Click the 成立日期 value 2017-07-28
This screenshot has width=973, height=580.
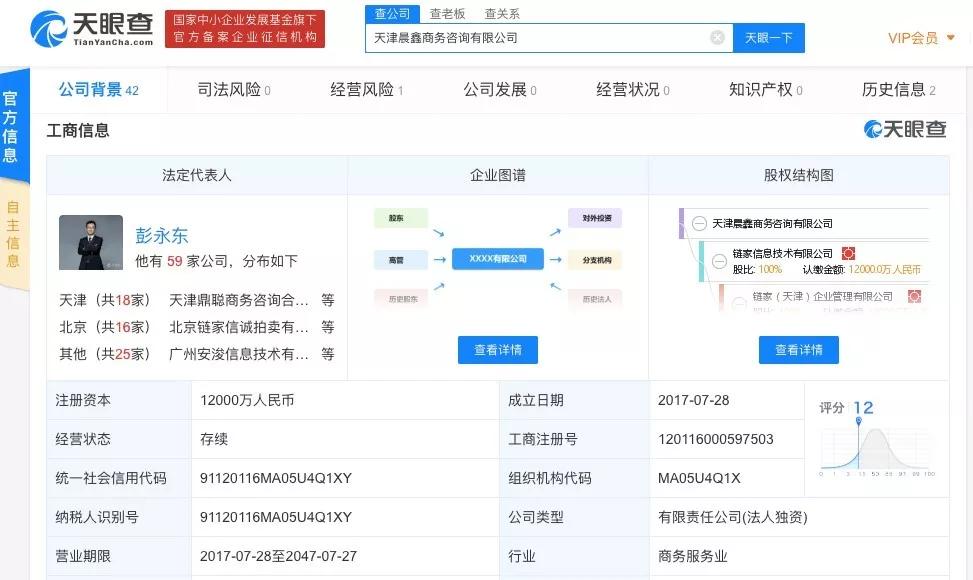[693, 400]
